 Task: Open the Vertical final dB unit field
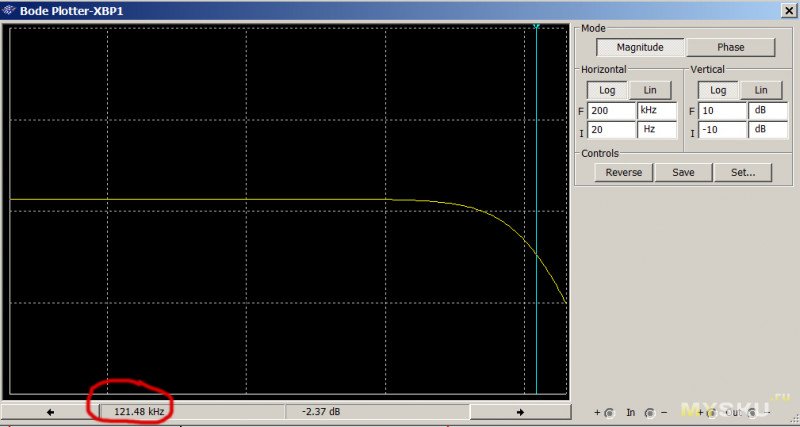[x=766, y=110]
